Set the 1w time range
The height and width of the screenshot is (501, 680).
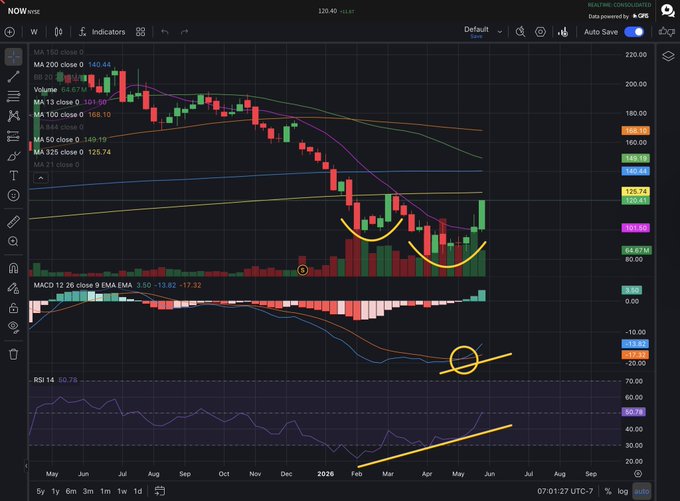(122, 491)
